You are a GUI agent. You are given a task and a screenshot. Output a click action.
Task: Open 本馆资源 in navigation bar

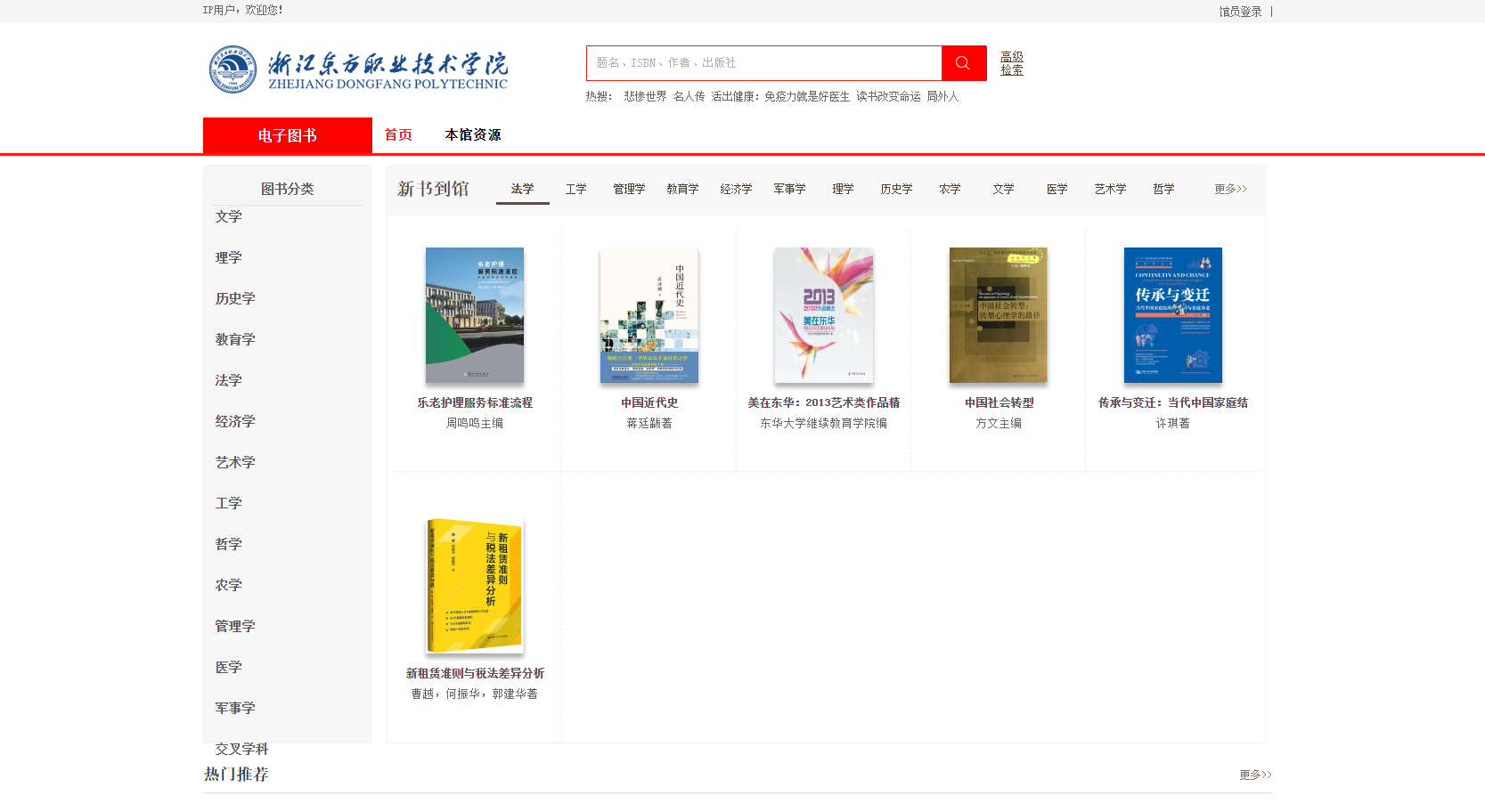point(473,134)
